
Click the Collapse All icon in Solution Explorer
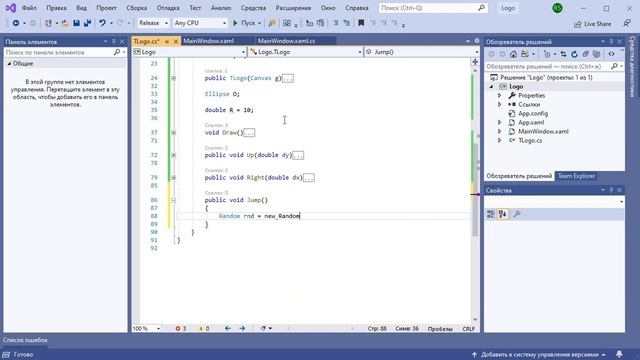pos(585,54)
